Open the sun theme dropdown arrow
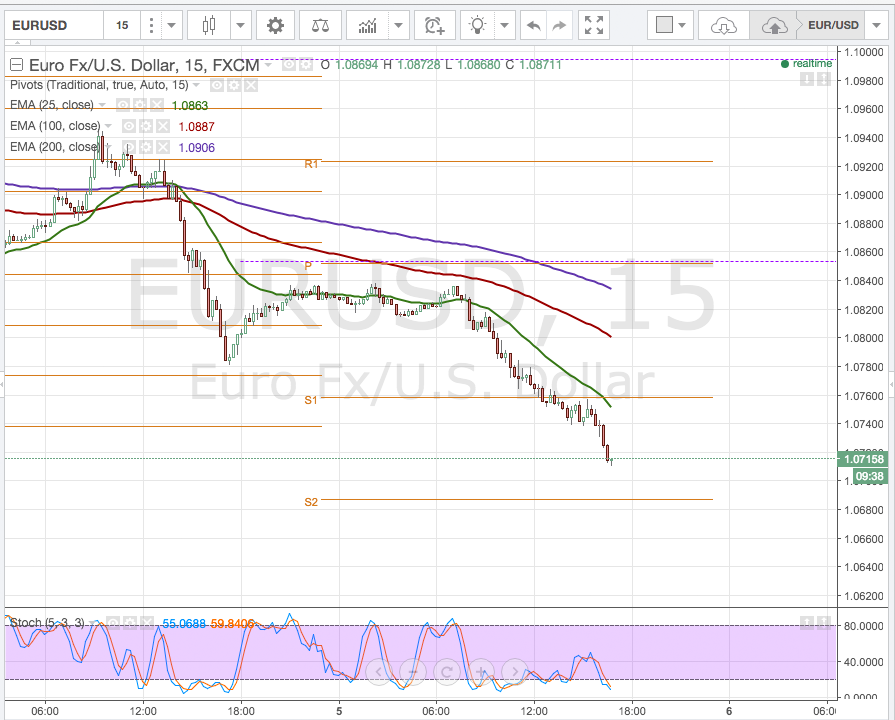 (505, 25)
